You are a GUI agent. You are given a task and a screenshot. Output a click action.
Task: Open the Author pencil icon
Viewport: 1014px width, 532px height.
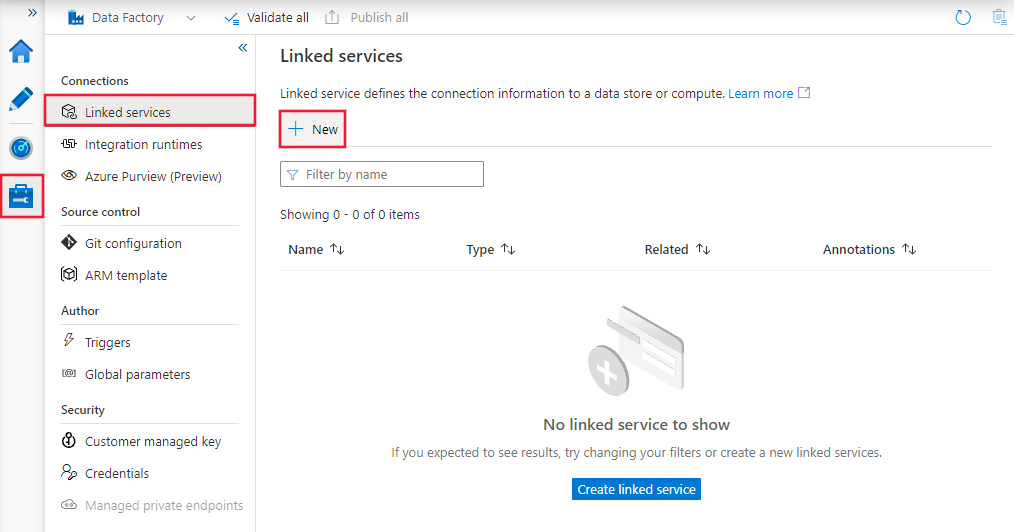(x=21, y=99)
